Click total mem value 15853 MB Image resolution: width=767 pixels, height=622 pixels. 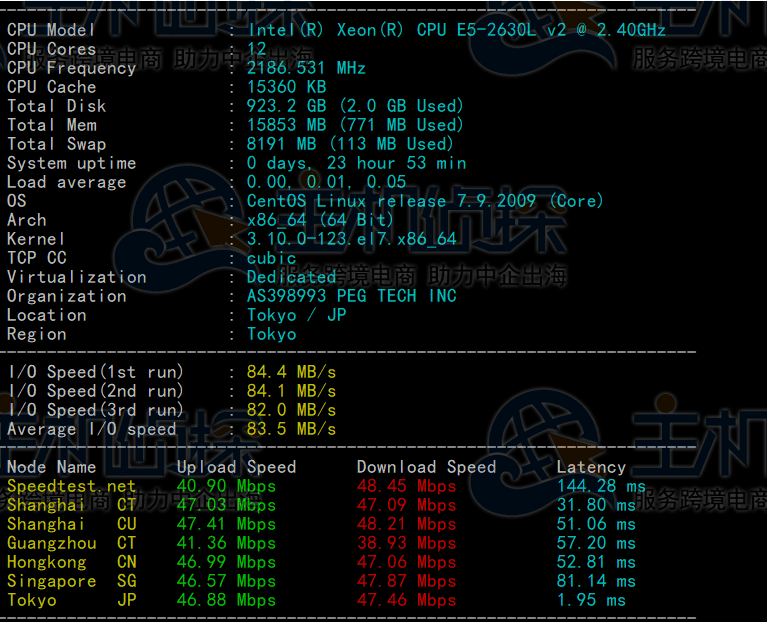(x=355, y=125)
